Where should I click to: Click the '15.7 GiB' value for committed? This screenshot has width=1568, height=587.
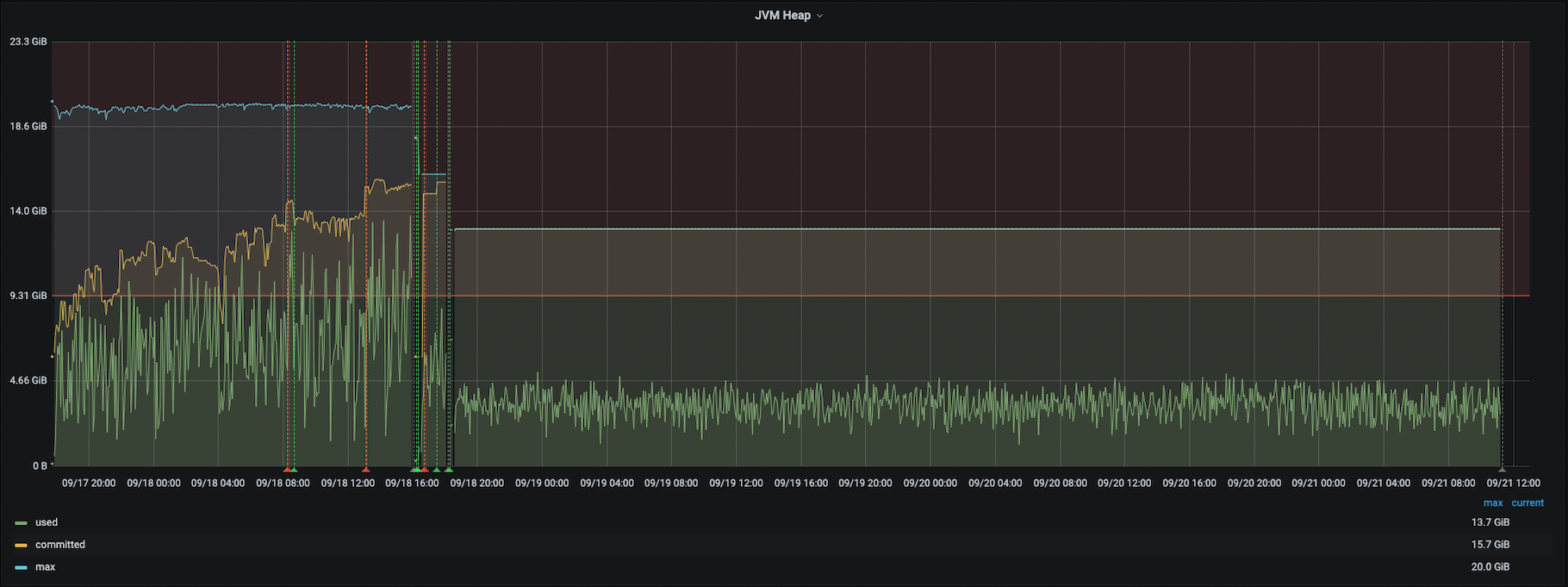click(x=1490, y=545)
